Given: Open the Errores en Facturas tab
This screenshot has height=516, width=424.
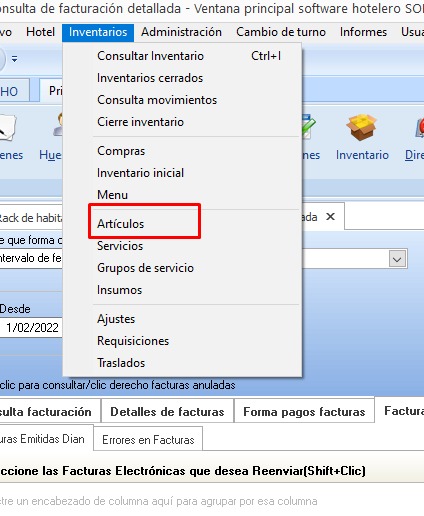Looking at the screenshot, I should click(148, 440).
